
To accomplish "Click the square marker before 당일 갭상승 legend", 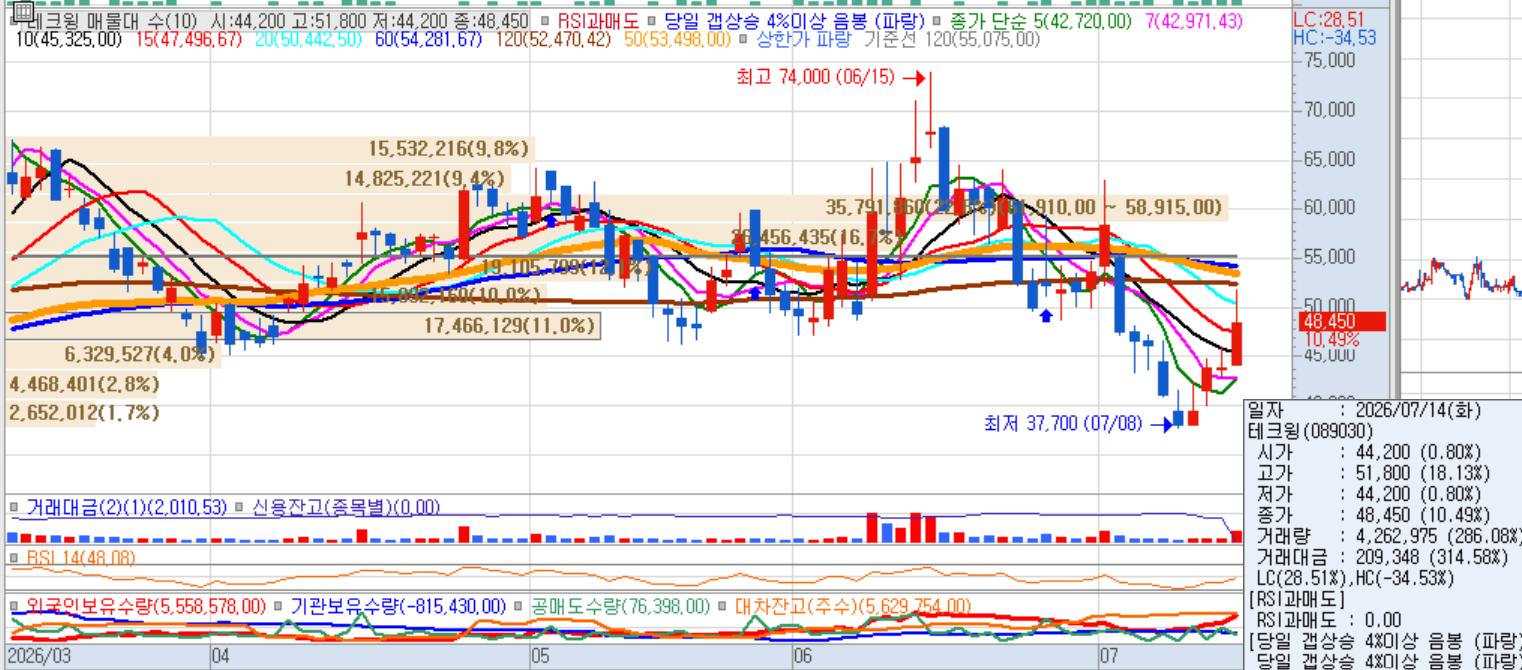I will pos(653,20).
